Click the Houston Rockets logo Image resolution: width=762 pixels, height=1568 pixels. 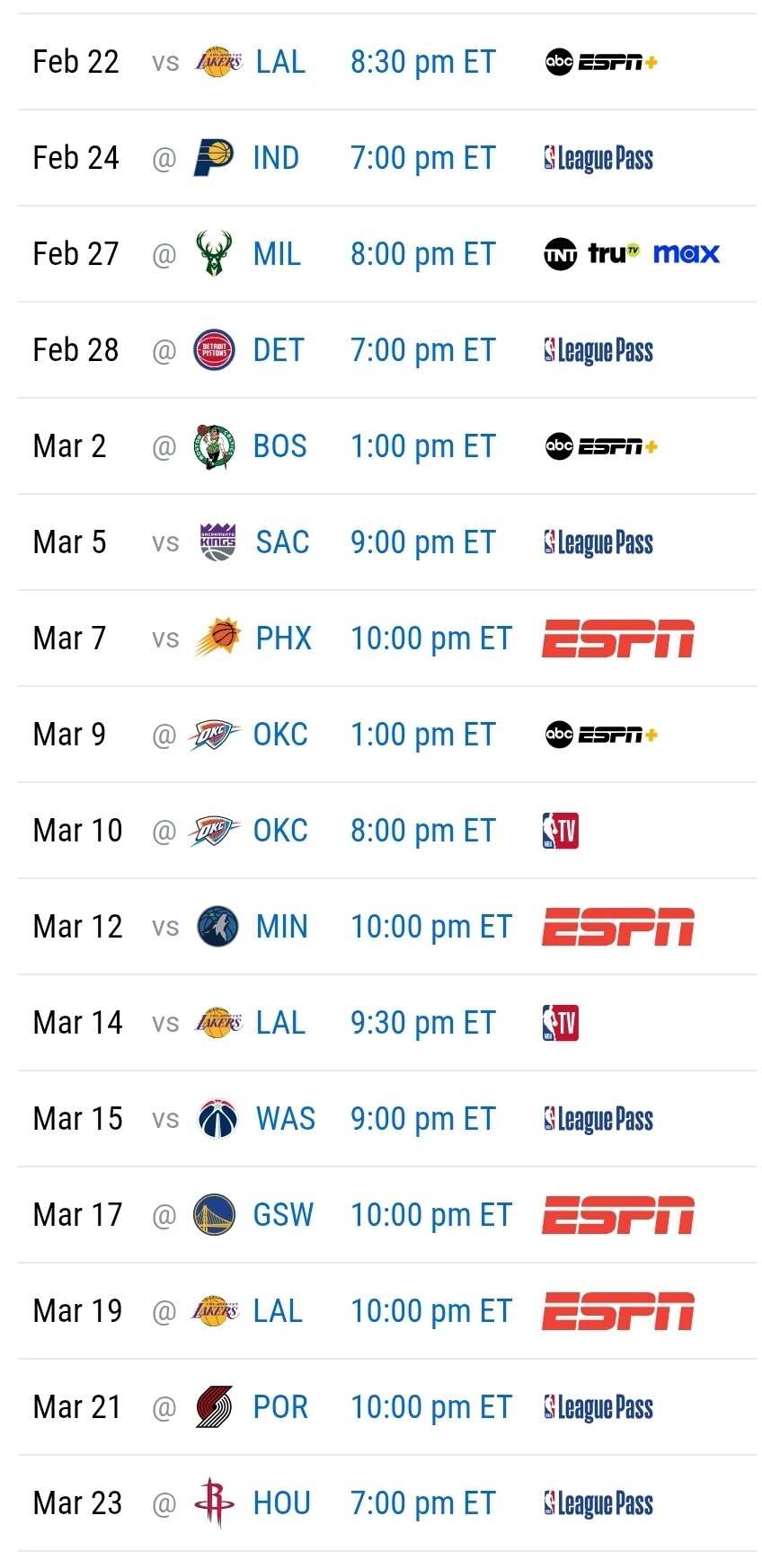(x=214, y=1503)
